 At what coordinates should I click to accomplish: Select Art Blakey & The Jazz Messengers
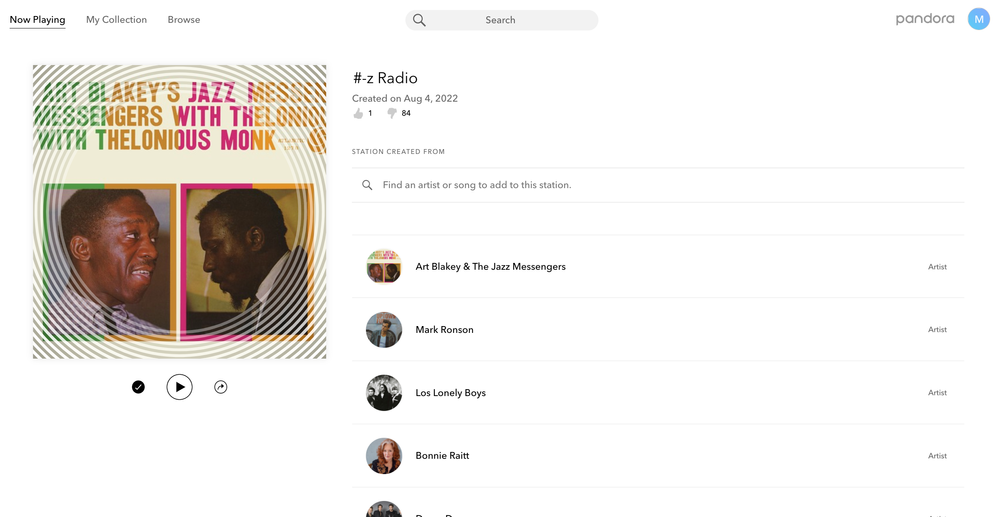pos(490,267)
